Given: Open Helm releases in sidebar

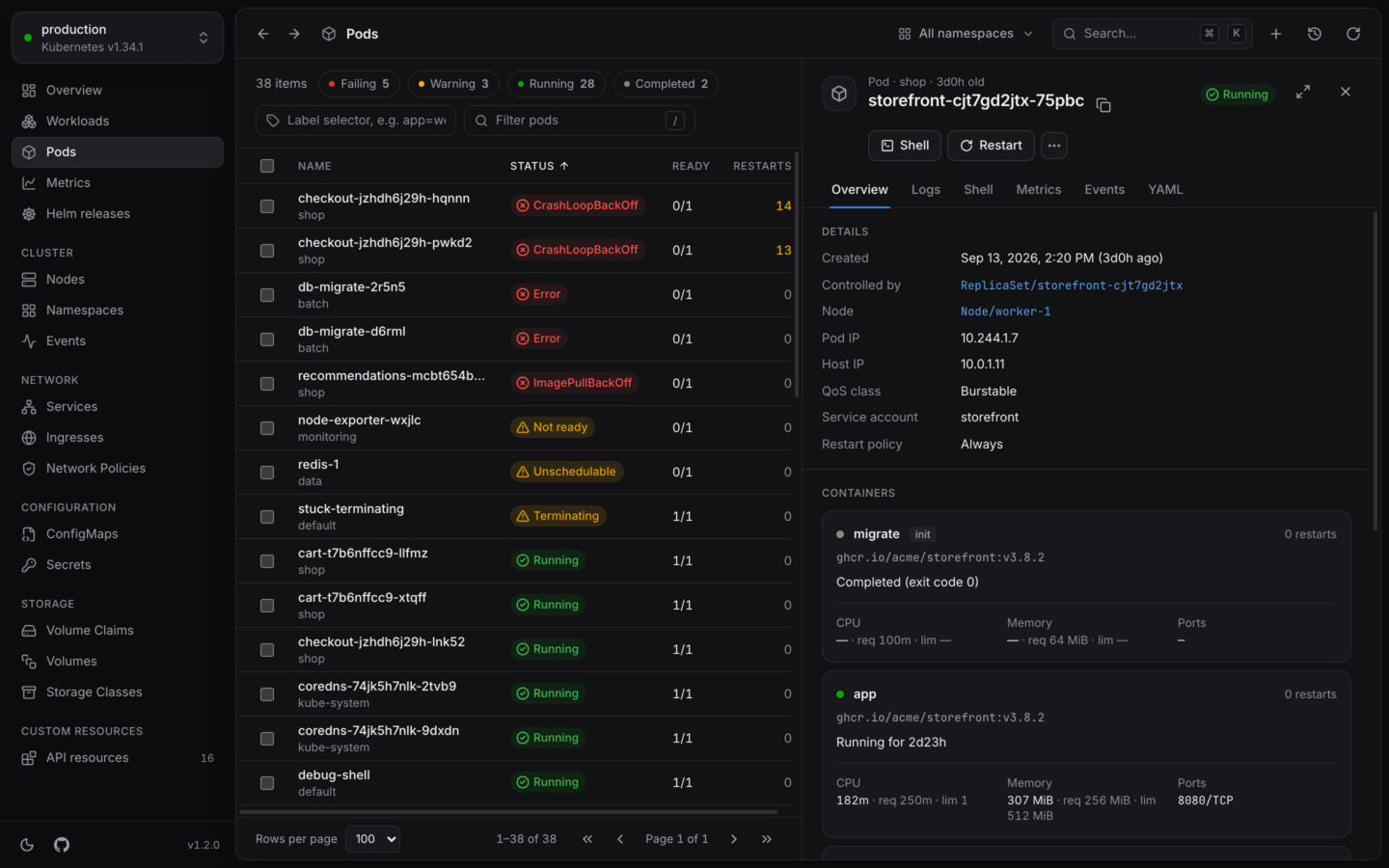Looking at the screenshot, I should pos(118,214).
